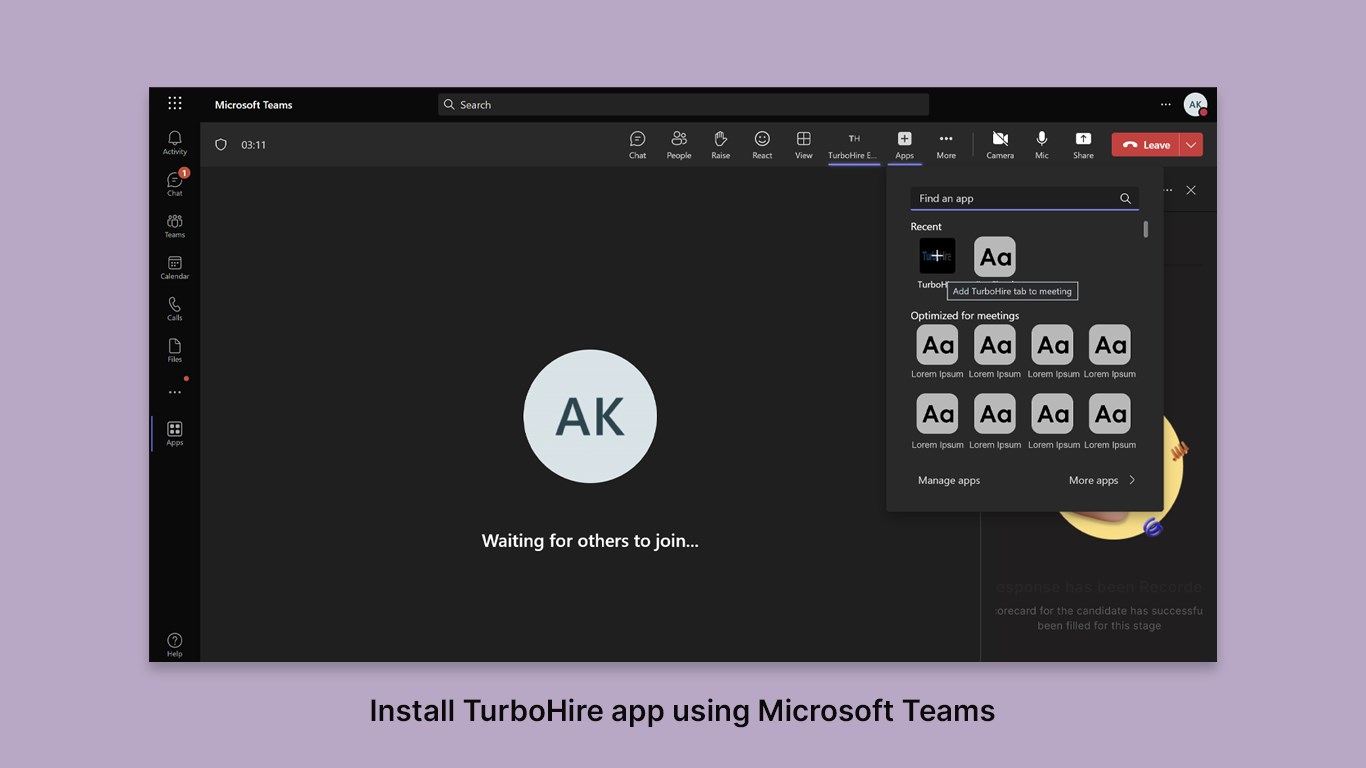Click the 03:11 meeting timer

pos(254,145)
